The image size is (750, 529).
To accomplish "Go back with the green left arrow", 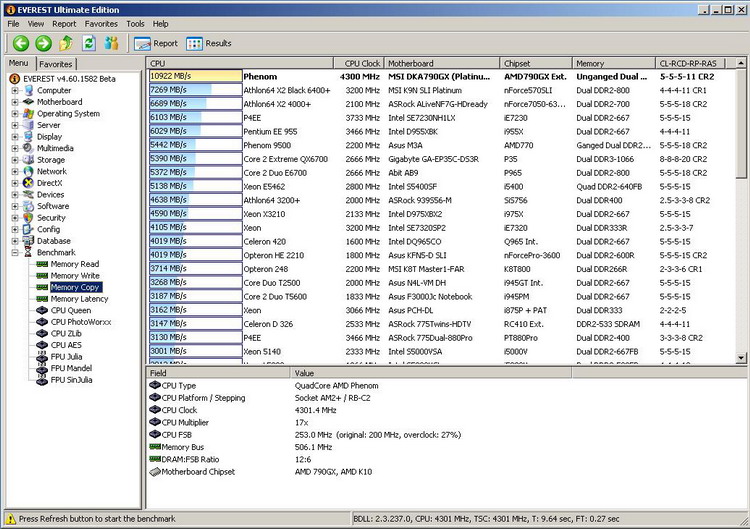I will (21, 44).
